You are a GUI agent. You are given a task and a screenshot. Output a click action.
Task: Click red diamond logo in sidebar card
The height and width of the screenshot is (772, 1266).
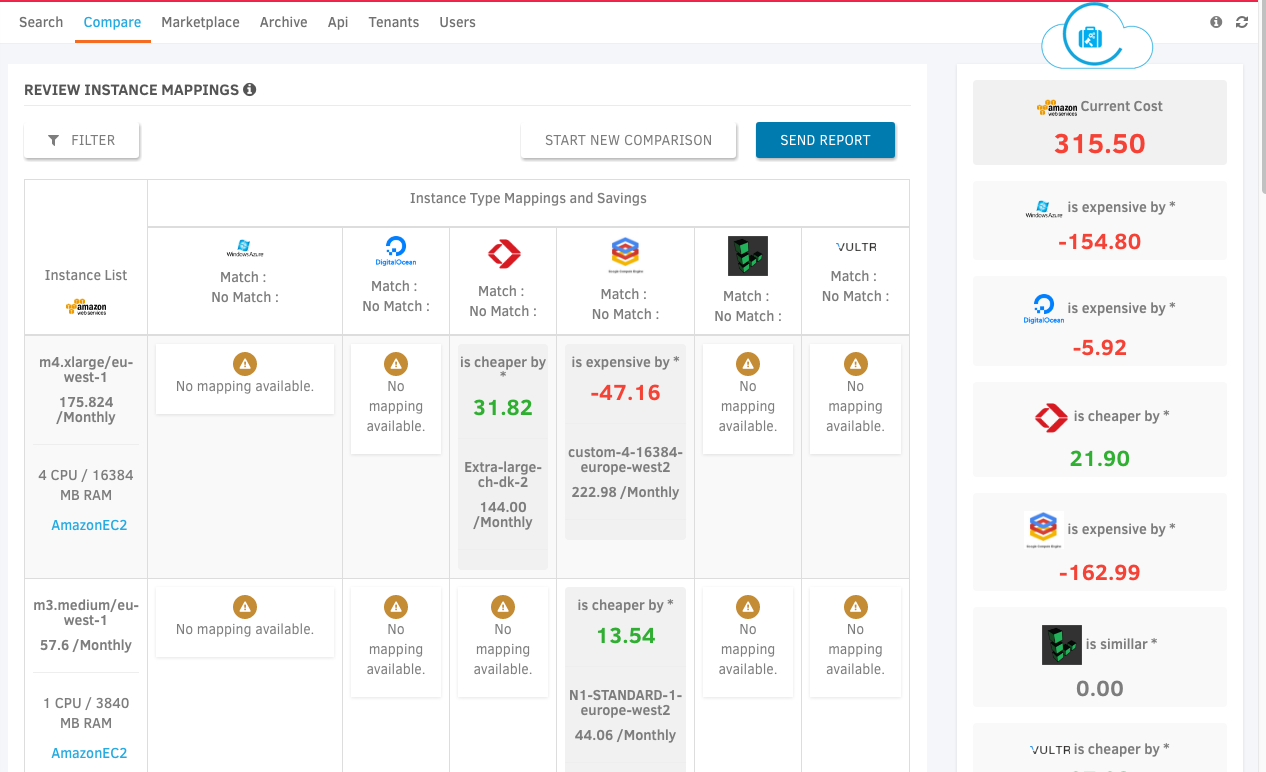coord(1051,418)
